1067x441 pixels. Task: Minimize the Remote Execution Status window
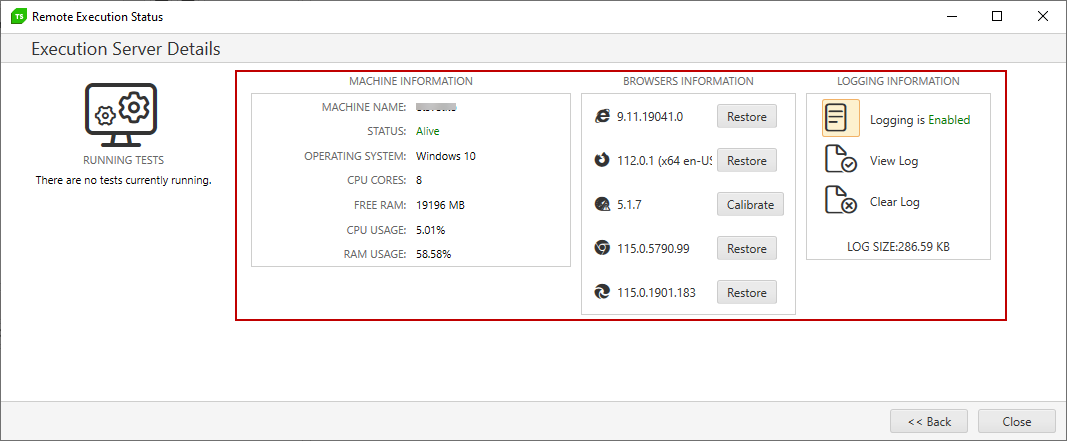coord(951,16)
